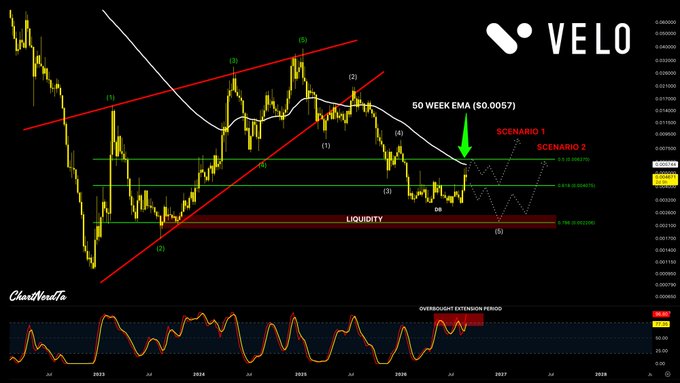Click the white (1) wave label
The height and width of the screenshot is (383, 680).
click(326, 146)
